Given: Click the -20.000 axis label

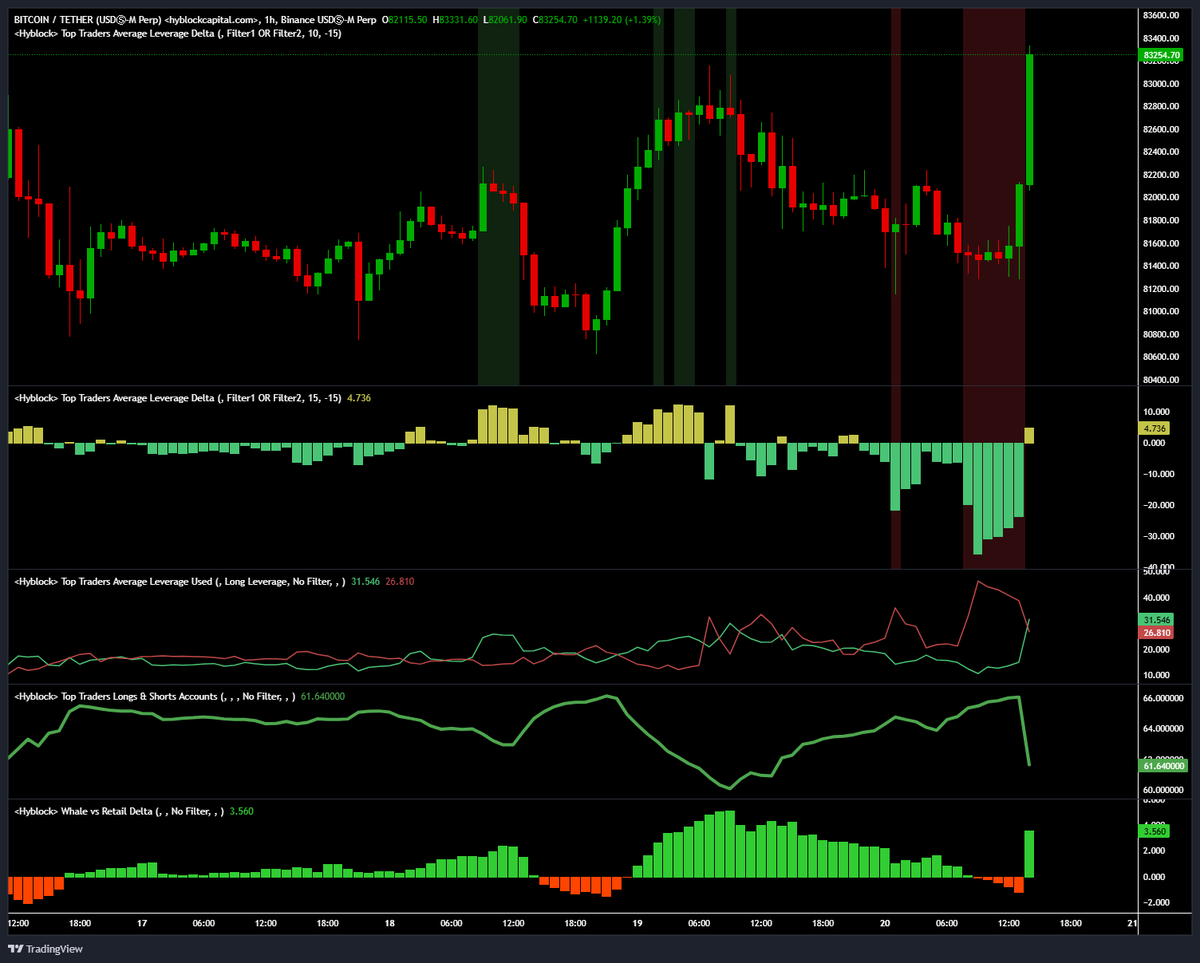Looking at the screenshot, I should (1158, 505).
